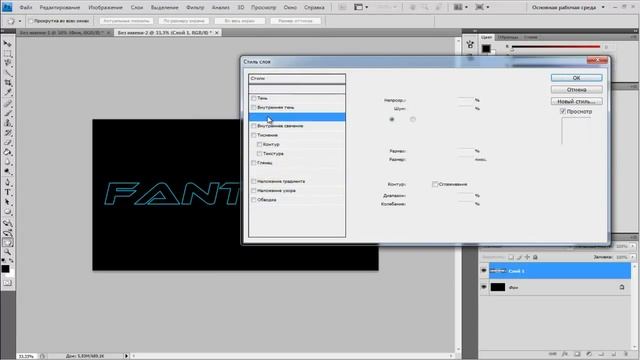Screen dimensions: 640x360
Task: Create a new layer icon
Action: [613, 354]
